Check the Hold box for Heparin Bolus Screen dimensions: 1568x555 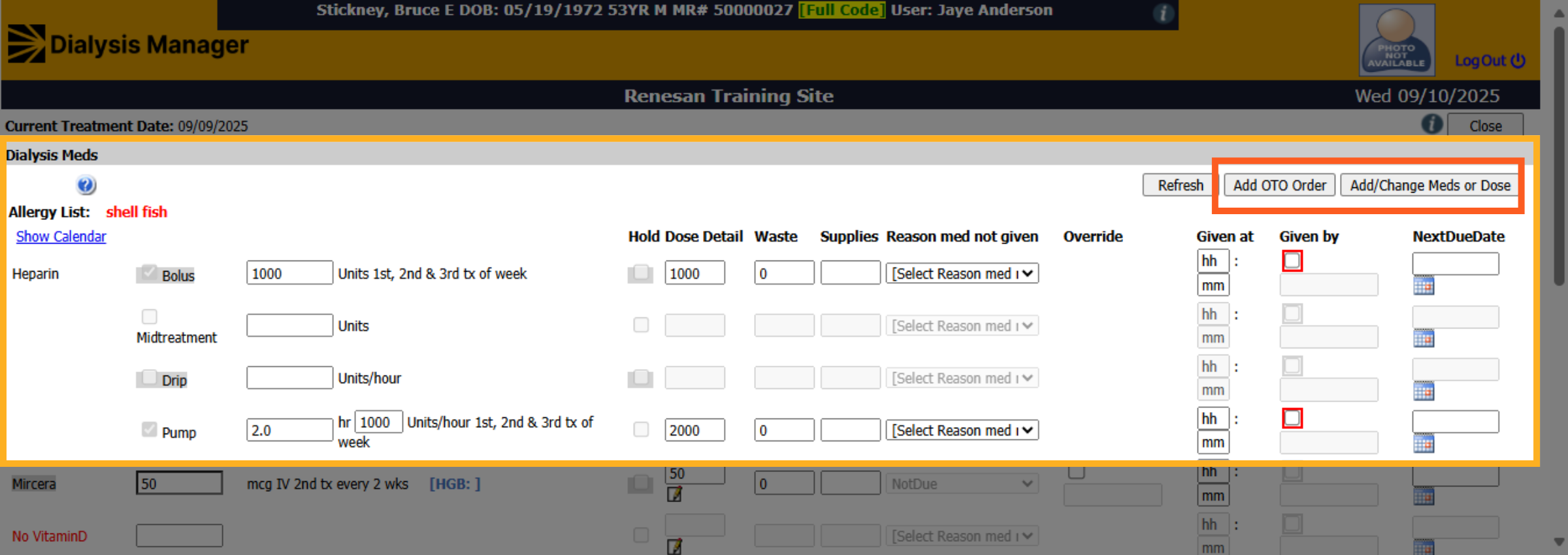pyautogui.click(x=641, y=272)
